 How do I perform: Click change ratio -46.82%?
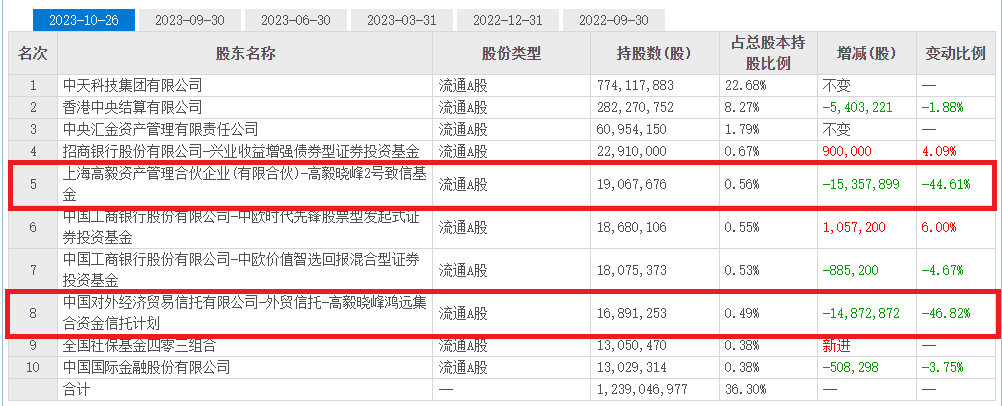tap(946, 313)
